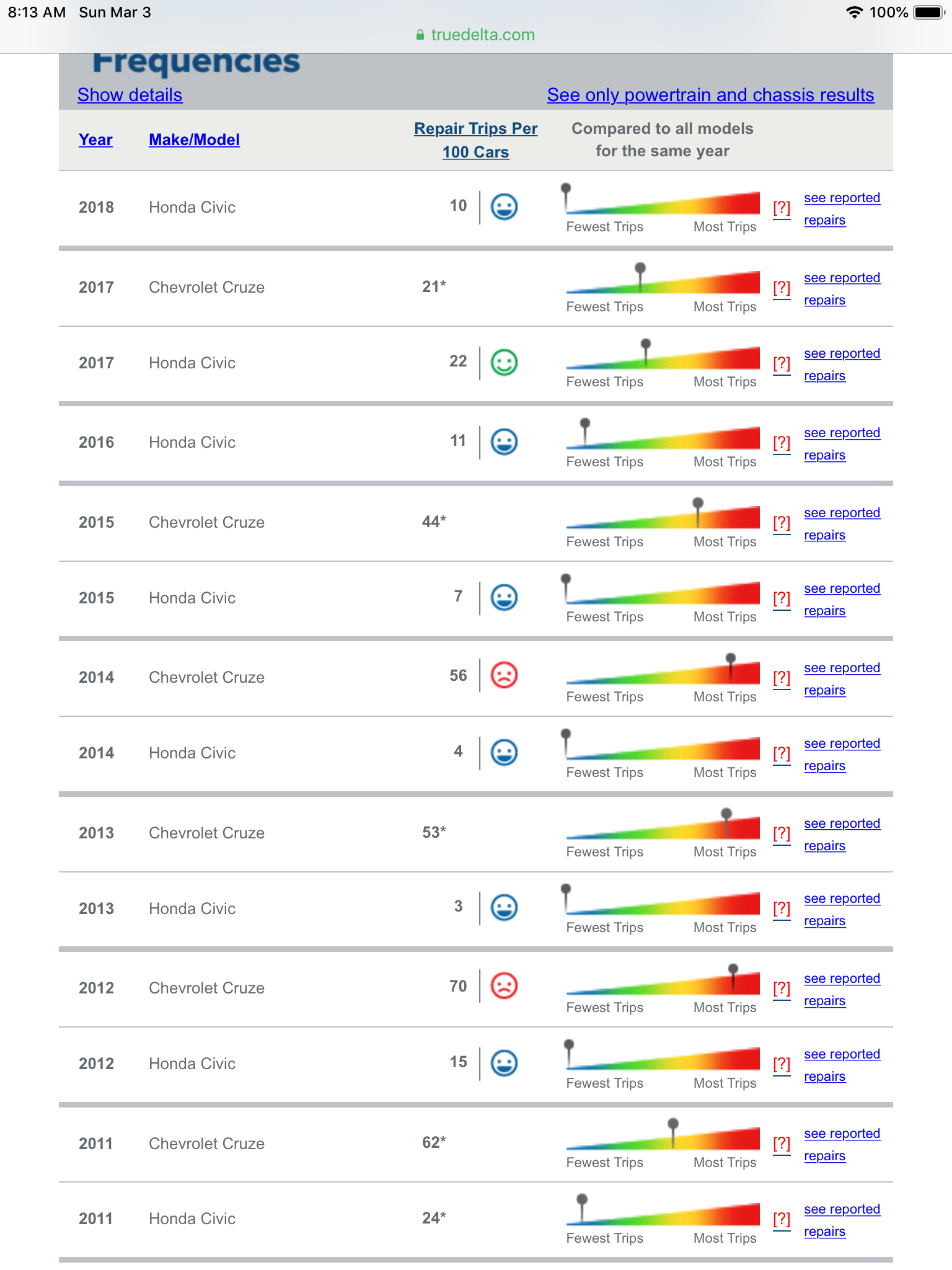952x1270 pixels.
Task: See reported repairs for 2015 Chevrolet Cruze
Action: [842, 524]
